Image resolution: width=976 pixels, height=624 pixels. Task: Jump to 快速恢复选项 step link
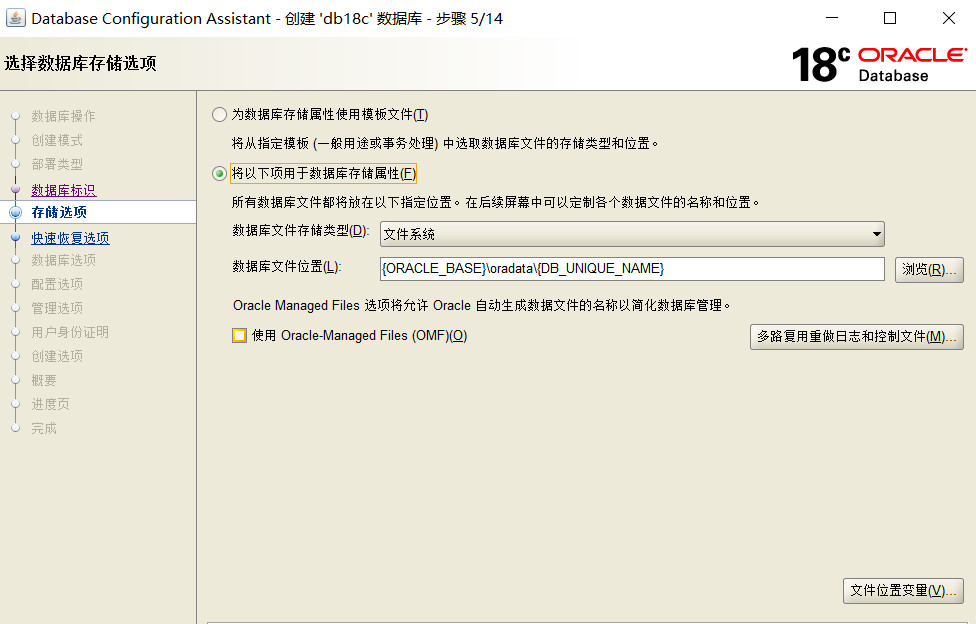[x=70, y=238]
